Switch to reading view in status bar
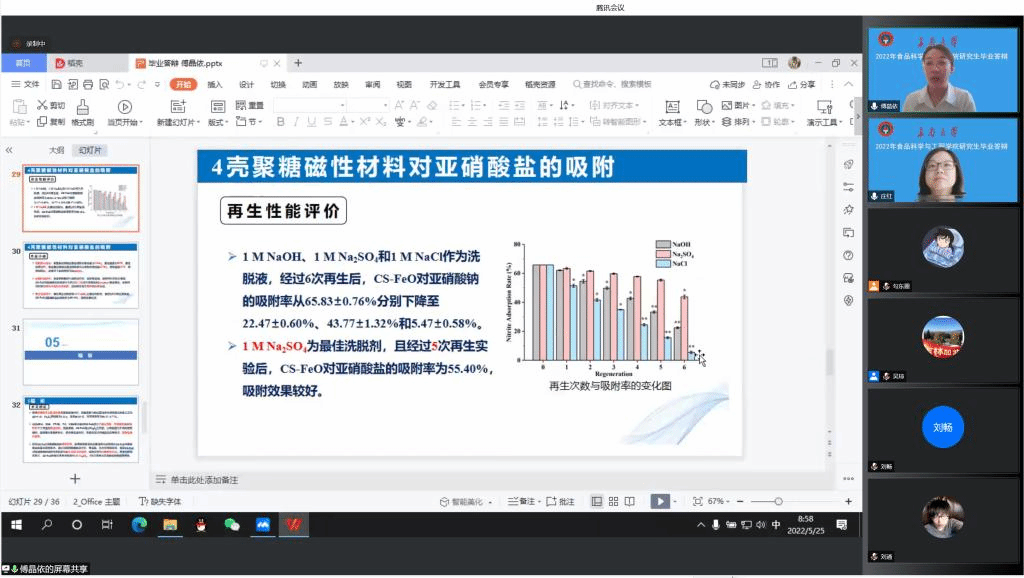This screenshot has height=578, width=1024. click(x=632, y=501)
